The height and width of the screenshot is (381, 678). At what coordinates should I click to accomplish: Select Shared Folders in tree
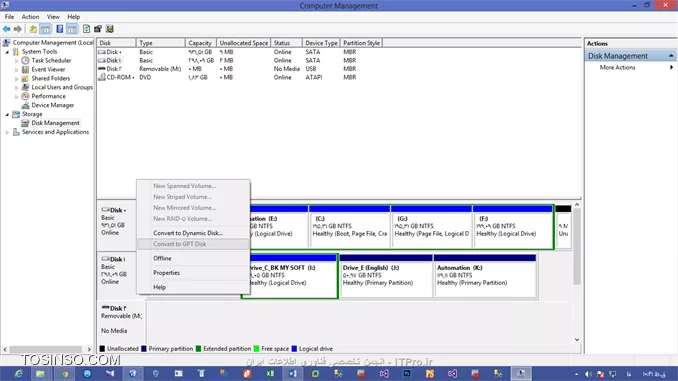(50, 78)
